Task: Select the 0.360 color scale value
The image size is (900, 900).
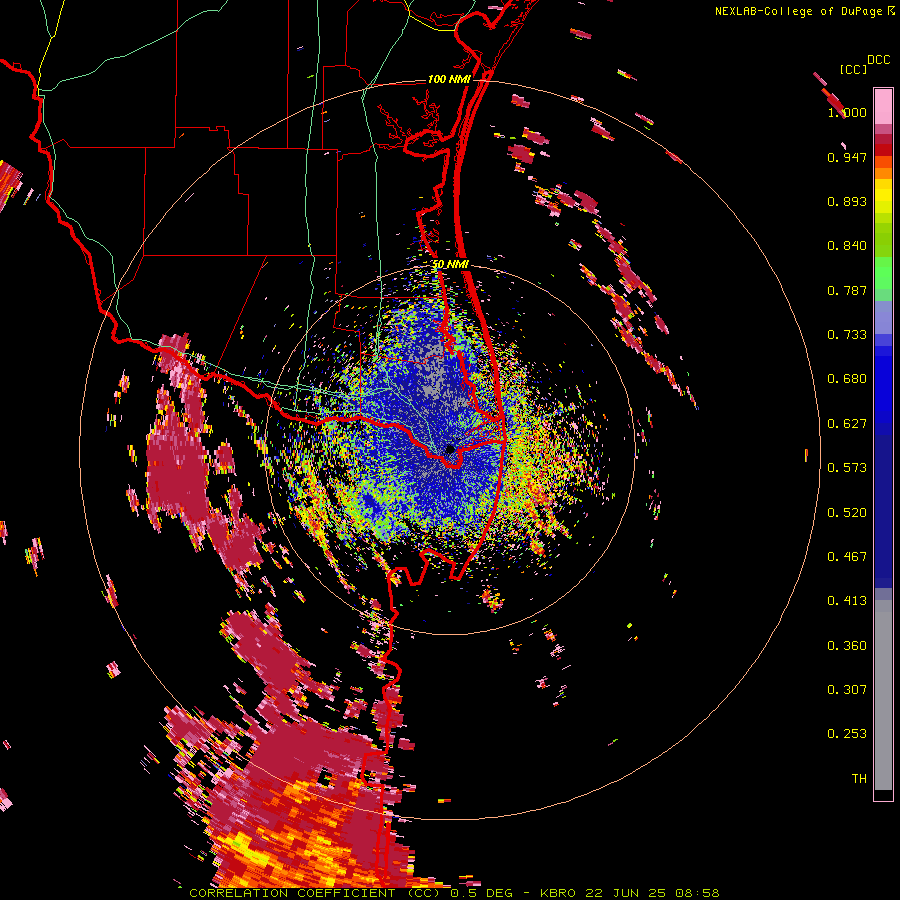Action: click(x=847, y=646)
